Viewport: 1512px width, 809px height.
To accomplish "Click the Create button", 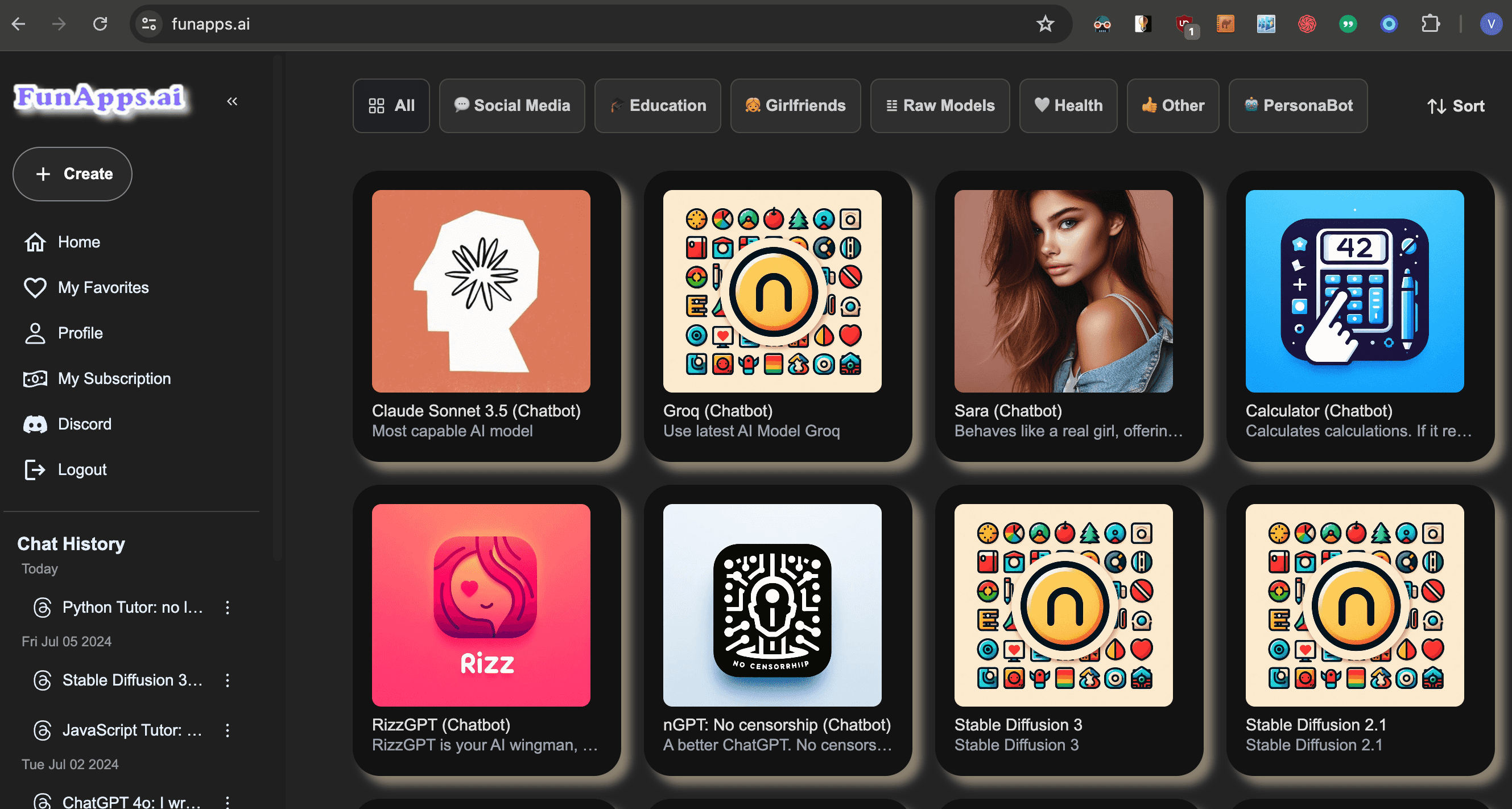I will click(73, 174).
